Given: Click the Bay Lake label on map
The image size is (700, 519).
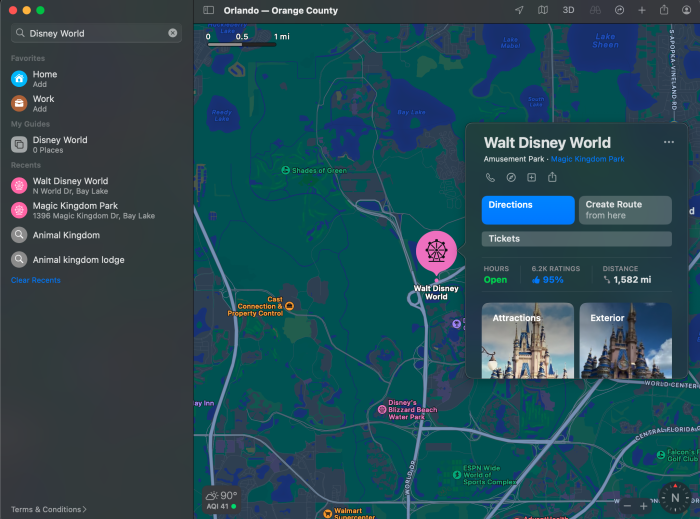Looking at the screenshot, I should click(x=411, y=112).
